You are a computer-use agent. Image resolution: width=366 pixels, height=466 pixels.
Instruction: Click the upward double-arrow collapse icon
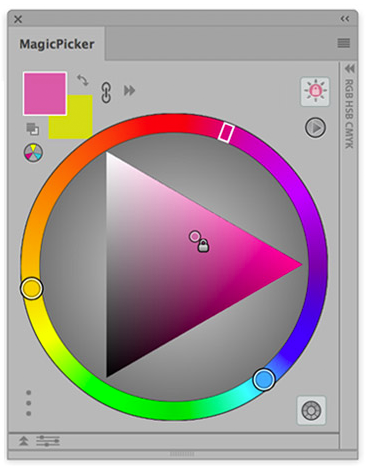click(23, 441)
